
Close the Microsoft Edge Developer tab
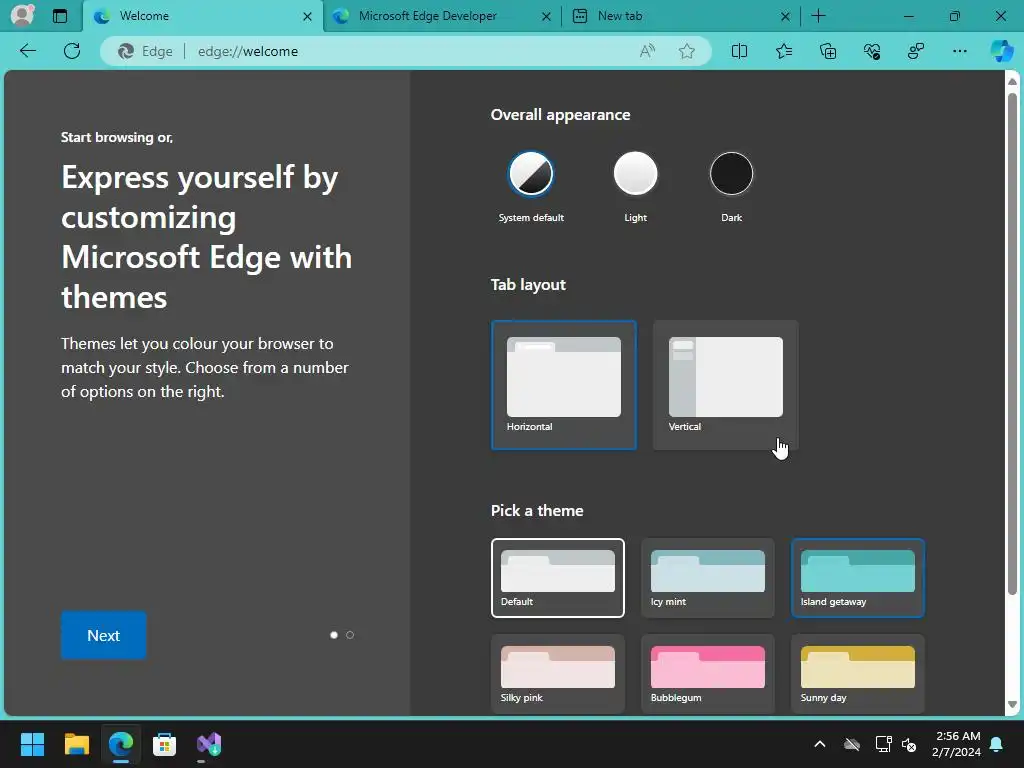point(547,16)
